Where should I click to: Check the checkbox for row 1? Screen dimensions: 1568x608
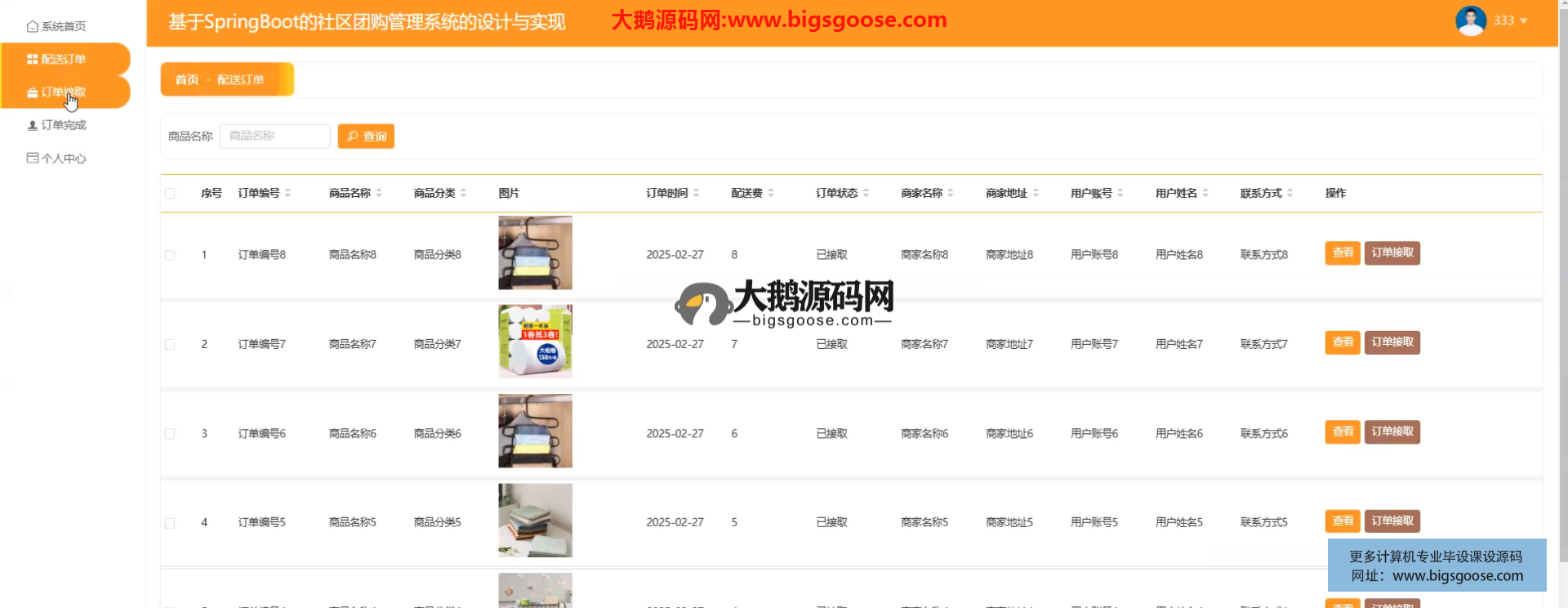pos(170,255)
